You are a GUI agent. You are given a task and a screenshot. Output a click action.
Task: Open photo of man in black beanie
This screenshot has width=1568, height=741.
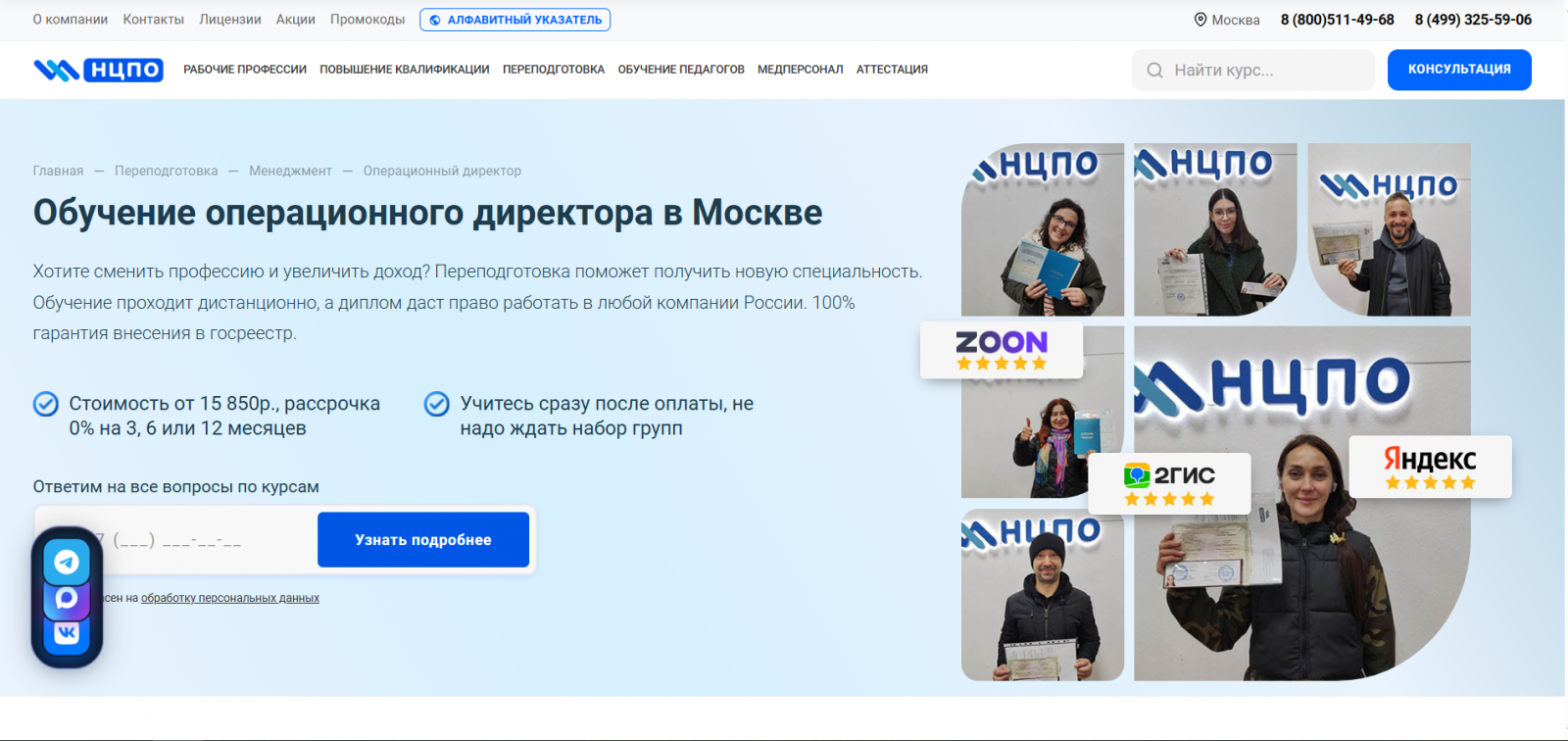[x=1043, y=594]
